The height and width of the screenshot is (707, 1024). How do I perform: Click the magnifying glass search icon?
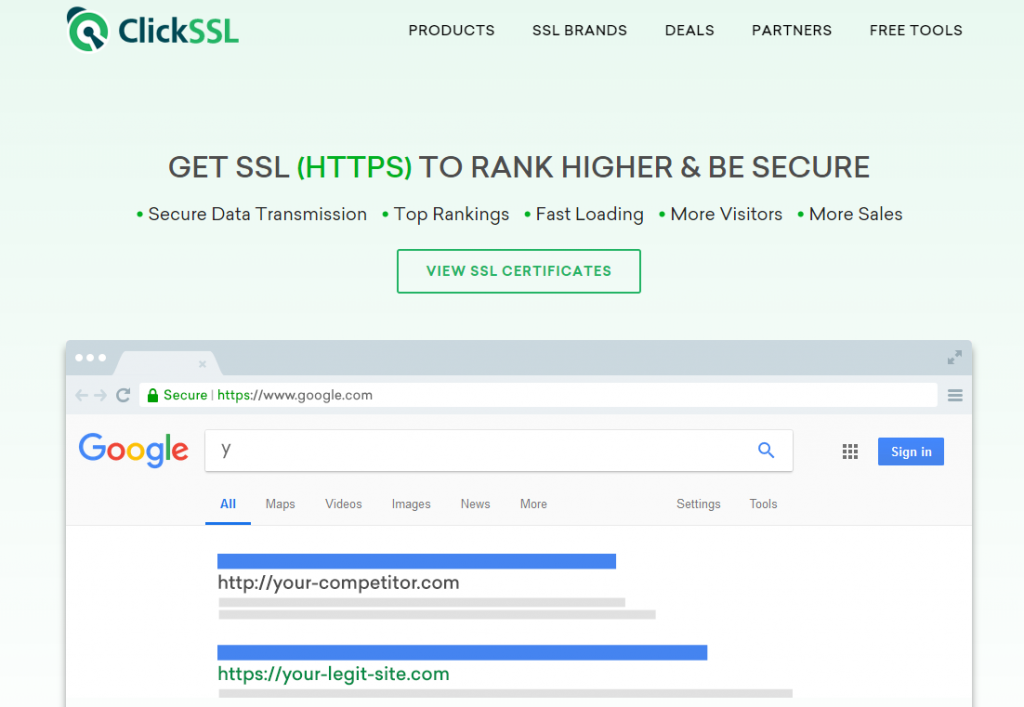[x=766, y=450]
